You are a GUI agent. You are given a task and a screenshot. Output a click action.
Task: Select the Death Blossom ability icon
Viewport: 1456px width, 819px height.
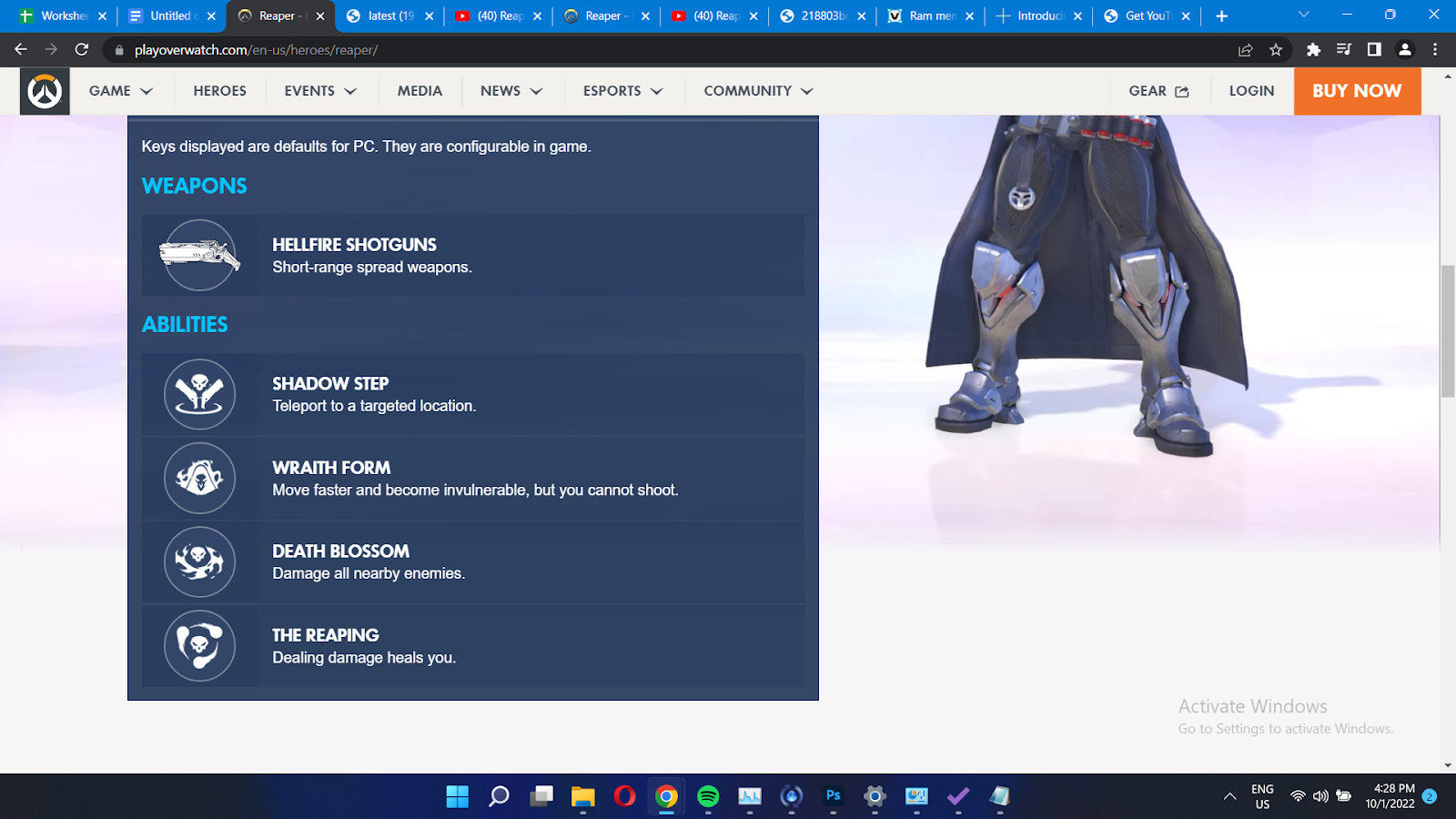pos(199,561)
